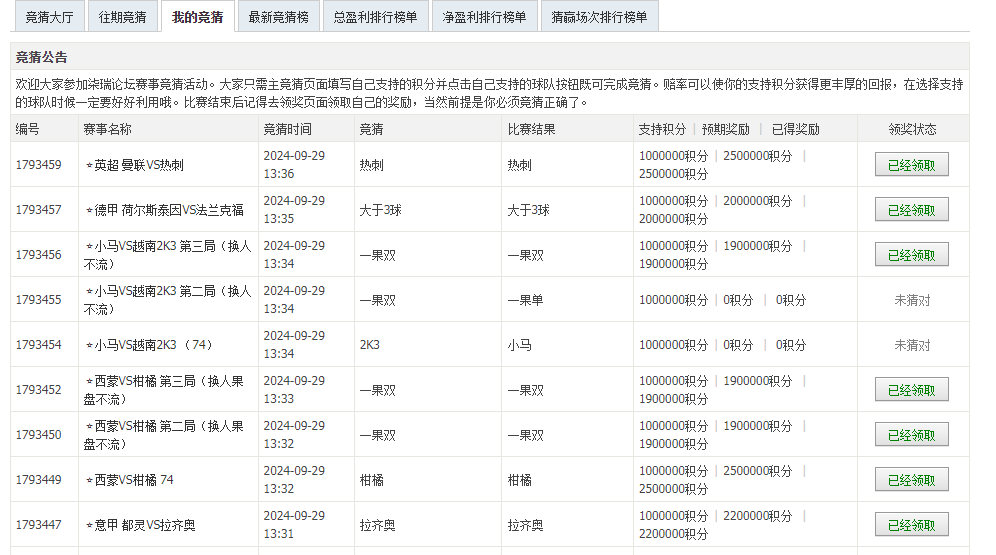Click the star icon beside 德甲 菏尔斯泰因VS法兰克福
The width and height of the screenshot is (996, 555).
(89, 211)
